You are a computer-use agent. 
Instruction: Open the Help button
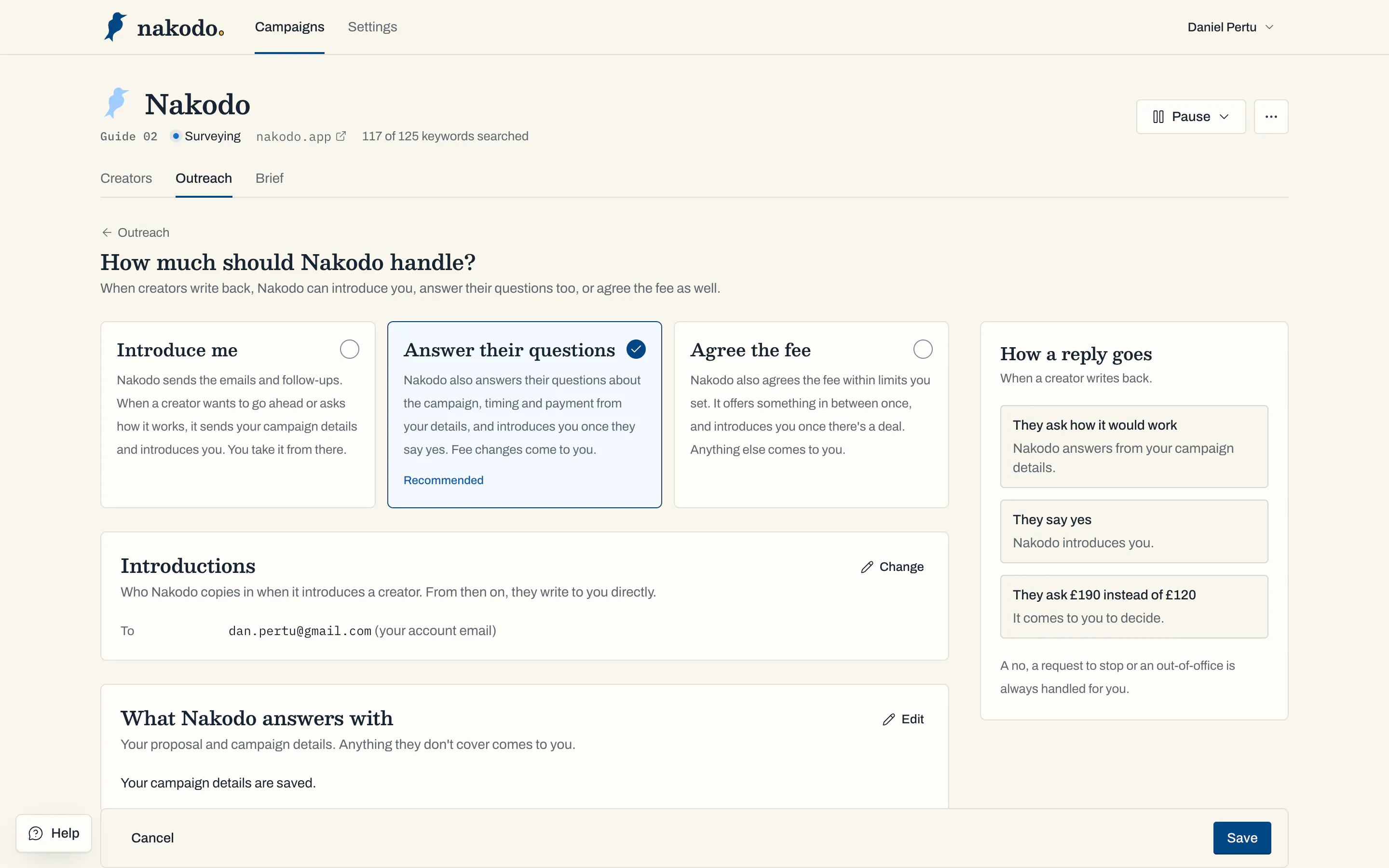tap(54, 833)
